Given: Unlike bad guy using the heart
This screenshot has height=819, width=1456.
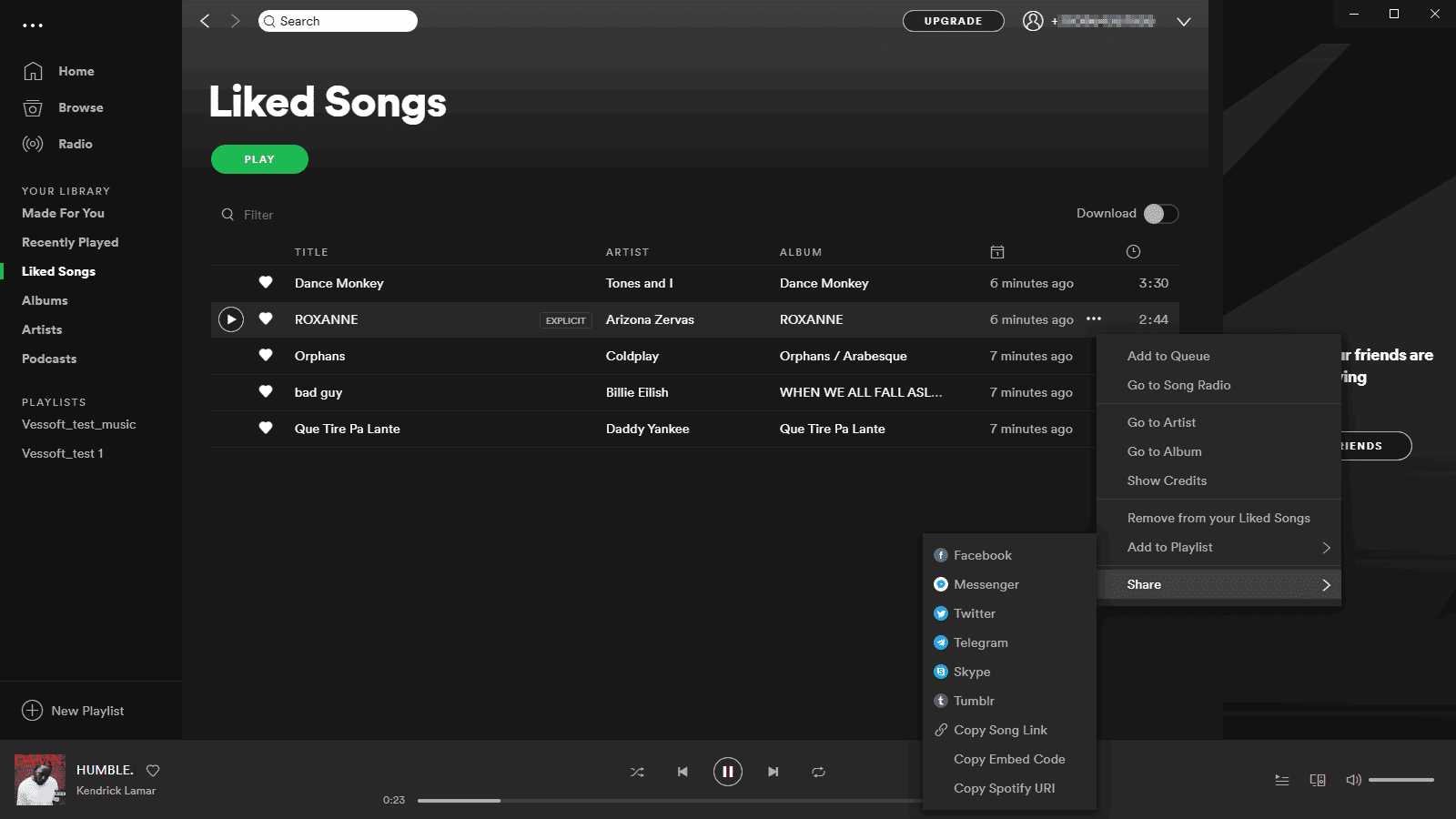Looking at the screenshot, I should (266, 391).
